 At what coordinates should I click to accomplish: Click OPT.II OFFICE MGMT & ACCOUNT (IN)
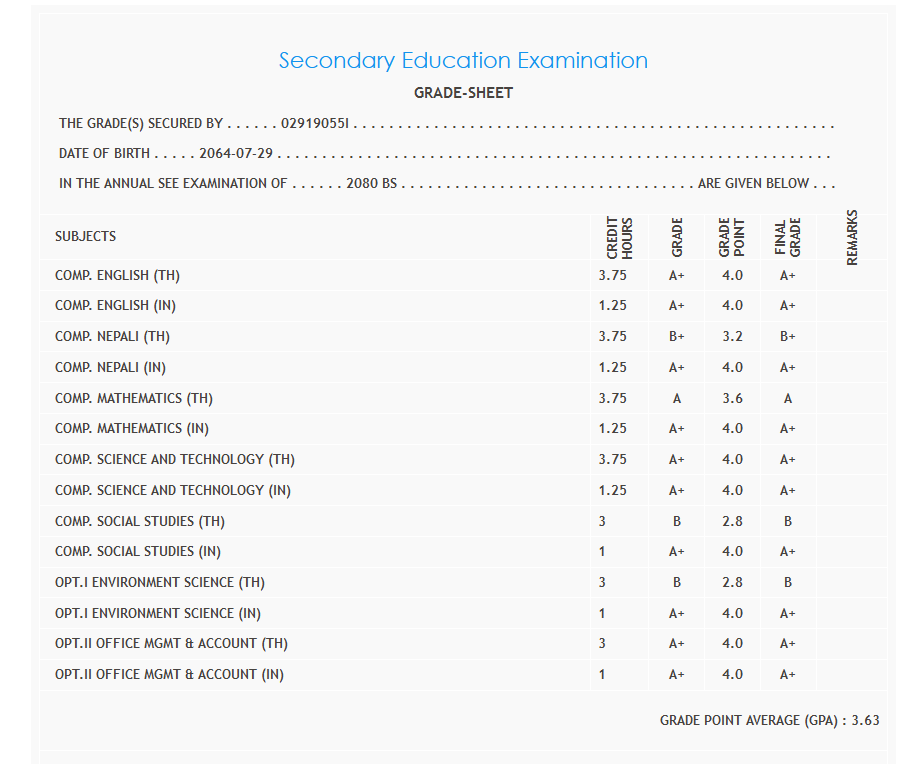pyautogui.click(x=169, y=674)
